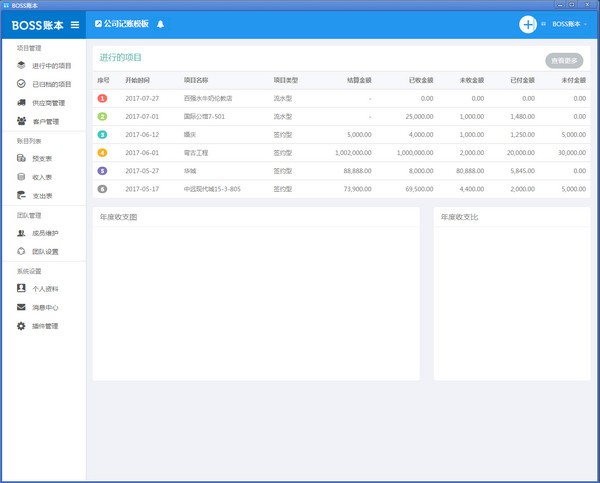Viewport: 600px width, 483px height.
Task: Click the white plus add button
Action: click(x=527, y=24)
